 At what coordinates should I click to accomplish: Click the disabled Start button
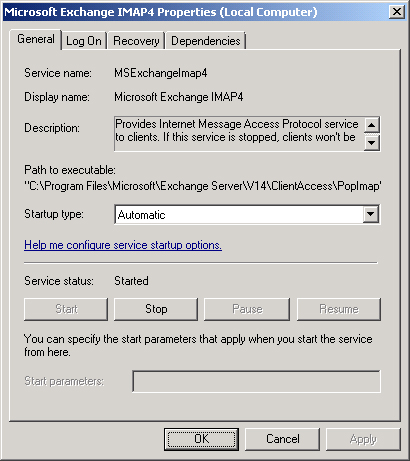(x=66, y=309)
